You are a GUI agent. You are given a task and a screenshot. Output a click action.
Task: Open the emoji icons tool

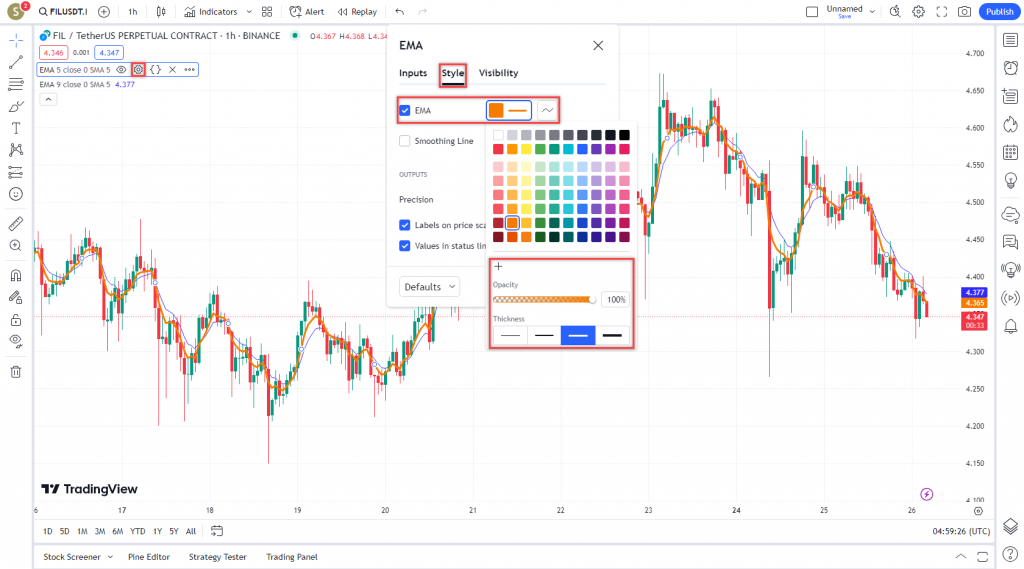tap(16, 194)
